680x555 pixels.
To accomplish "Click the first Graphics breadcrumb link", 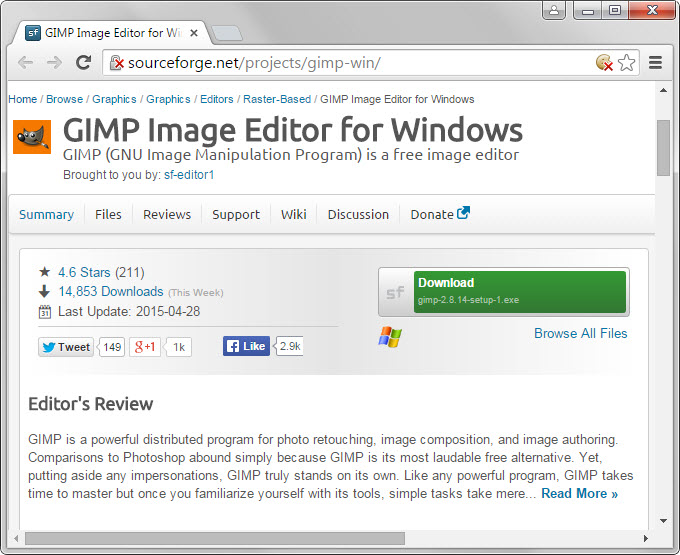I will coord(114,99).
